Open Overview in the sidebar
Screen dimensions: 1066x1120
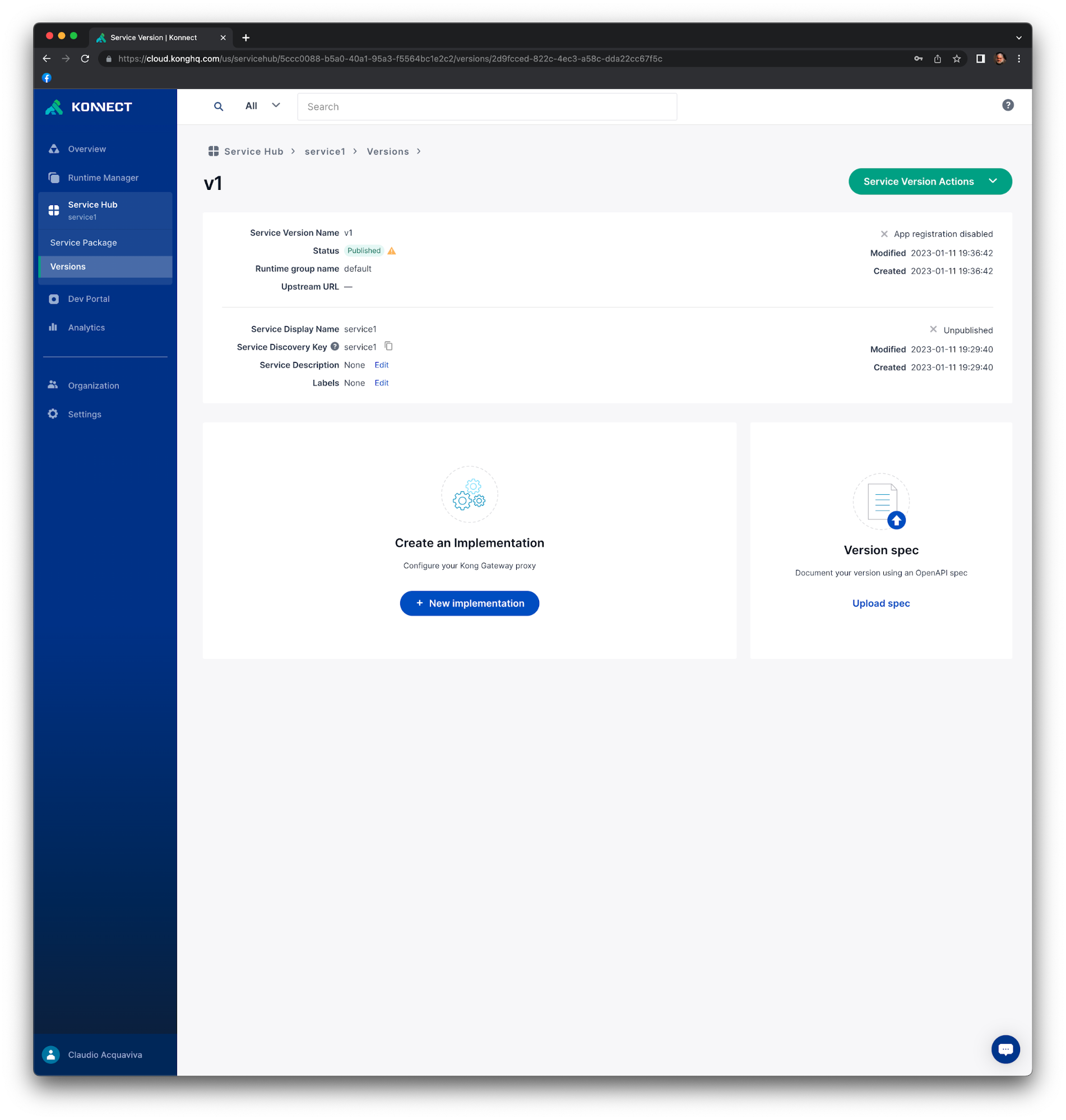(87, 149)
